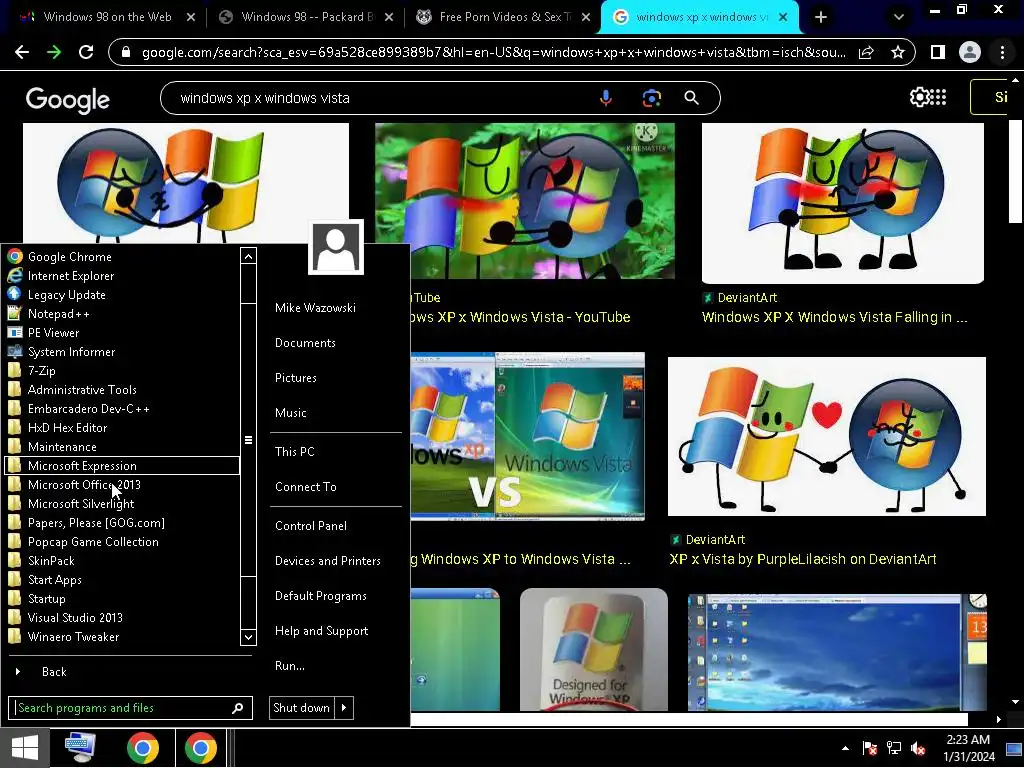Click the user account picture
1024x768 pixels.
[x=336, y=247]
